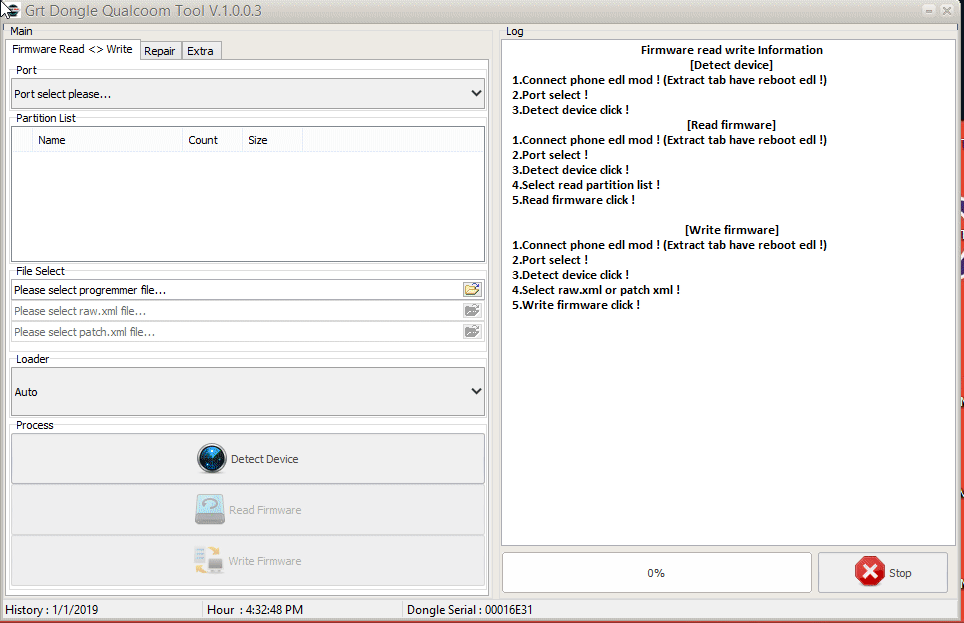Click log line '4.Select read partition list !'
The image size is (964, 623).
586,185
